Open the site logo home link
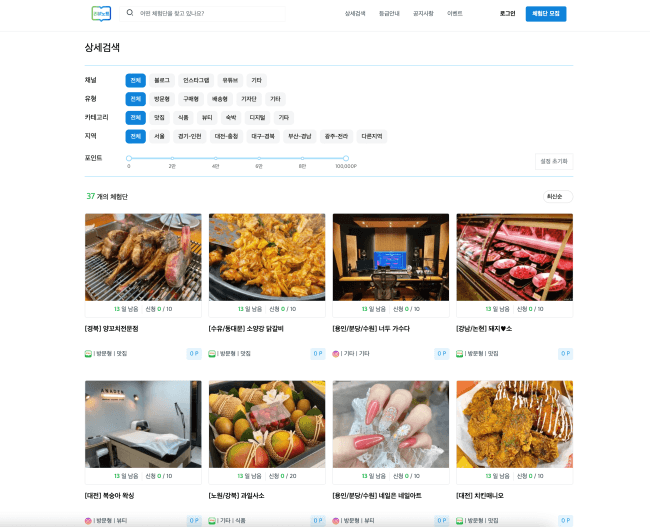650x527 pixels. click(x=101, y=14)
